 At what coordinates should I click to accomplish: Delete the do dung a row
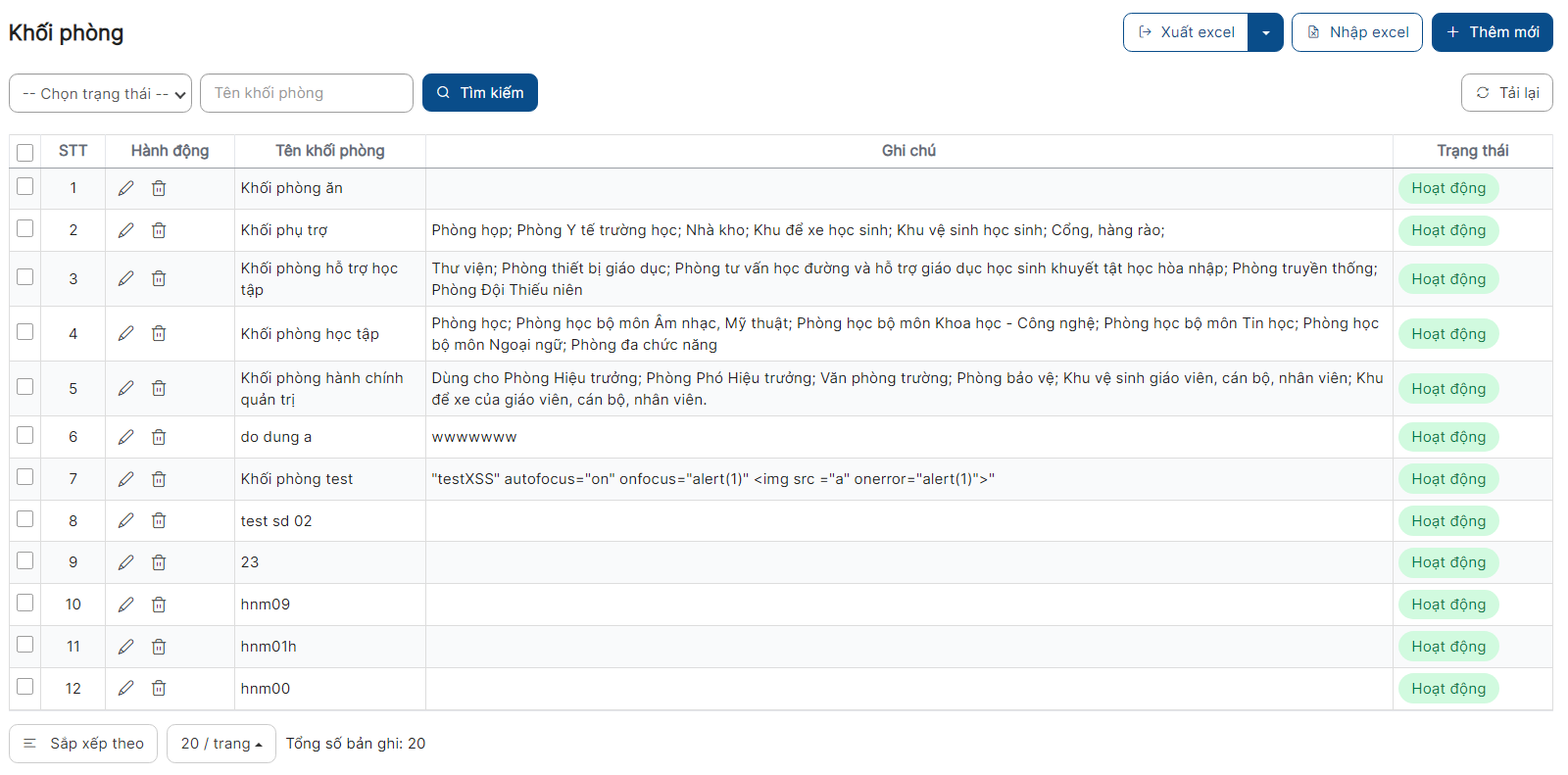pyautogui.click(x=159, y=437)
